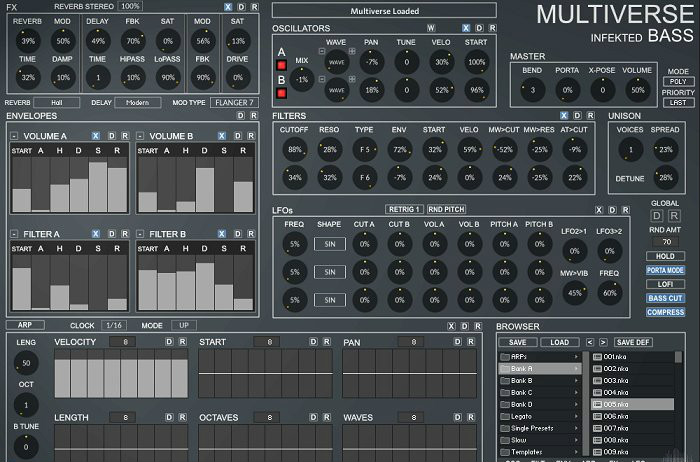Click the LFOs section X button
This screenshot has width=700, height=462.
[x=599, y=210]
